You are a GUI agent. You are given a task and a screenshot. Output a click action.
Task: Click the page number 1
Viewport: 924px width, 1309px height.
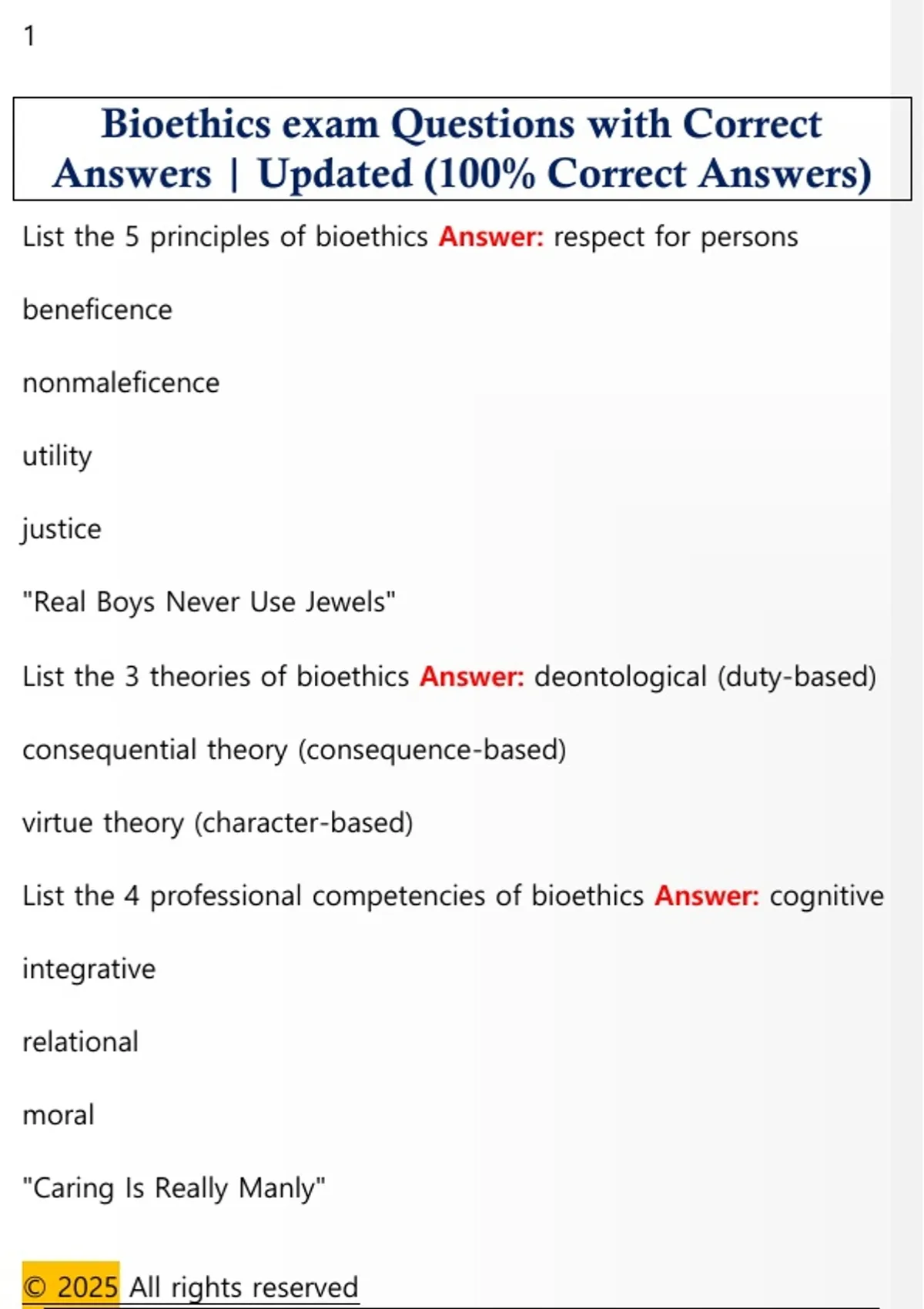[x=29, y=36]
